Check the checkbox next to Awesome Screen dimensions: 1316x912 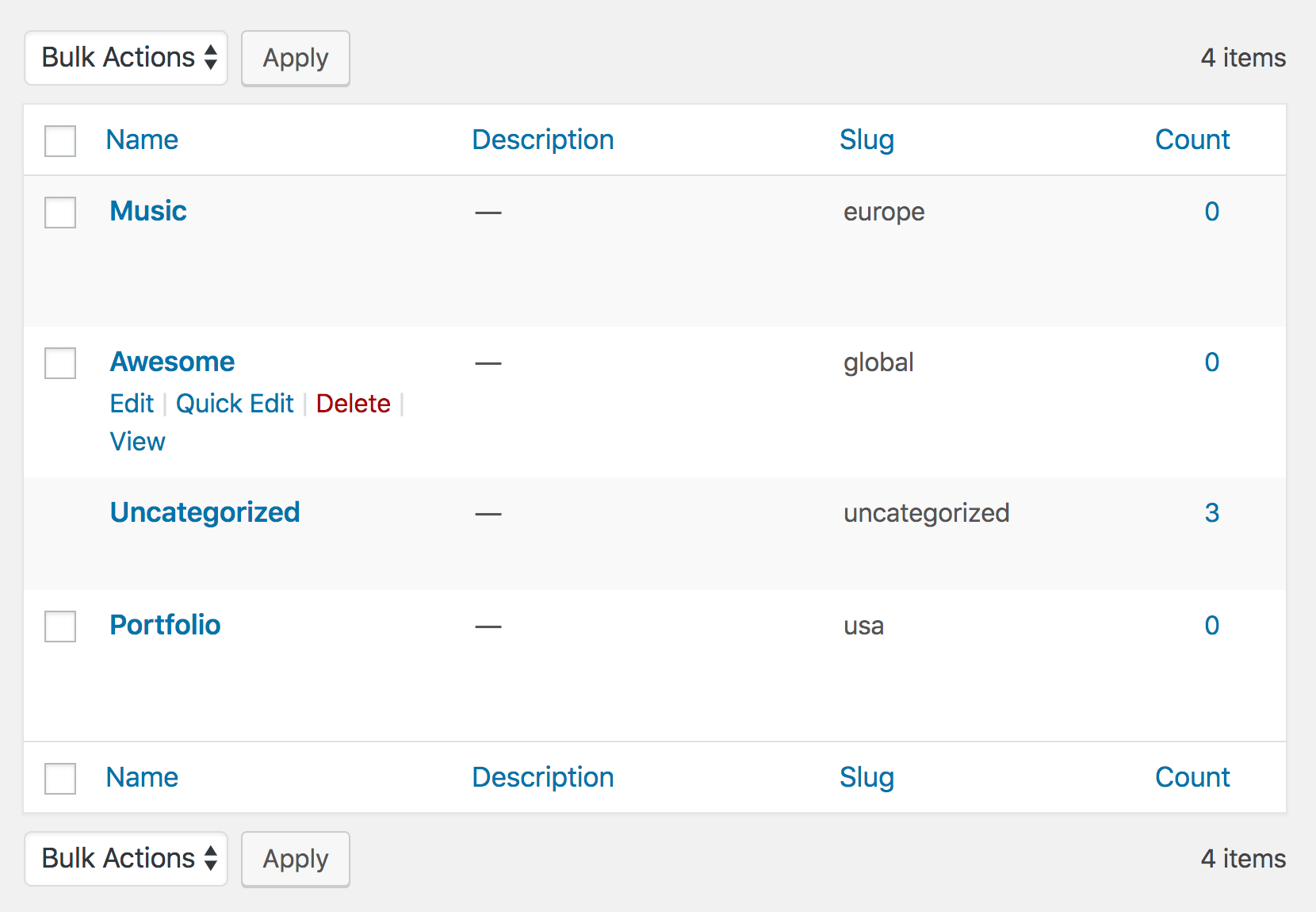[x=59, y=363]
